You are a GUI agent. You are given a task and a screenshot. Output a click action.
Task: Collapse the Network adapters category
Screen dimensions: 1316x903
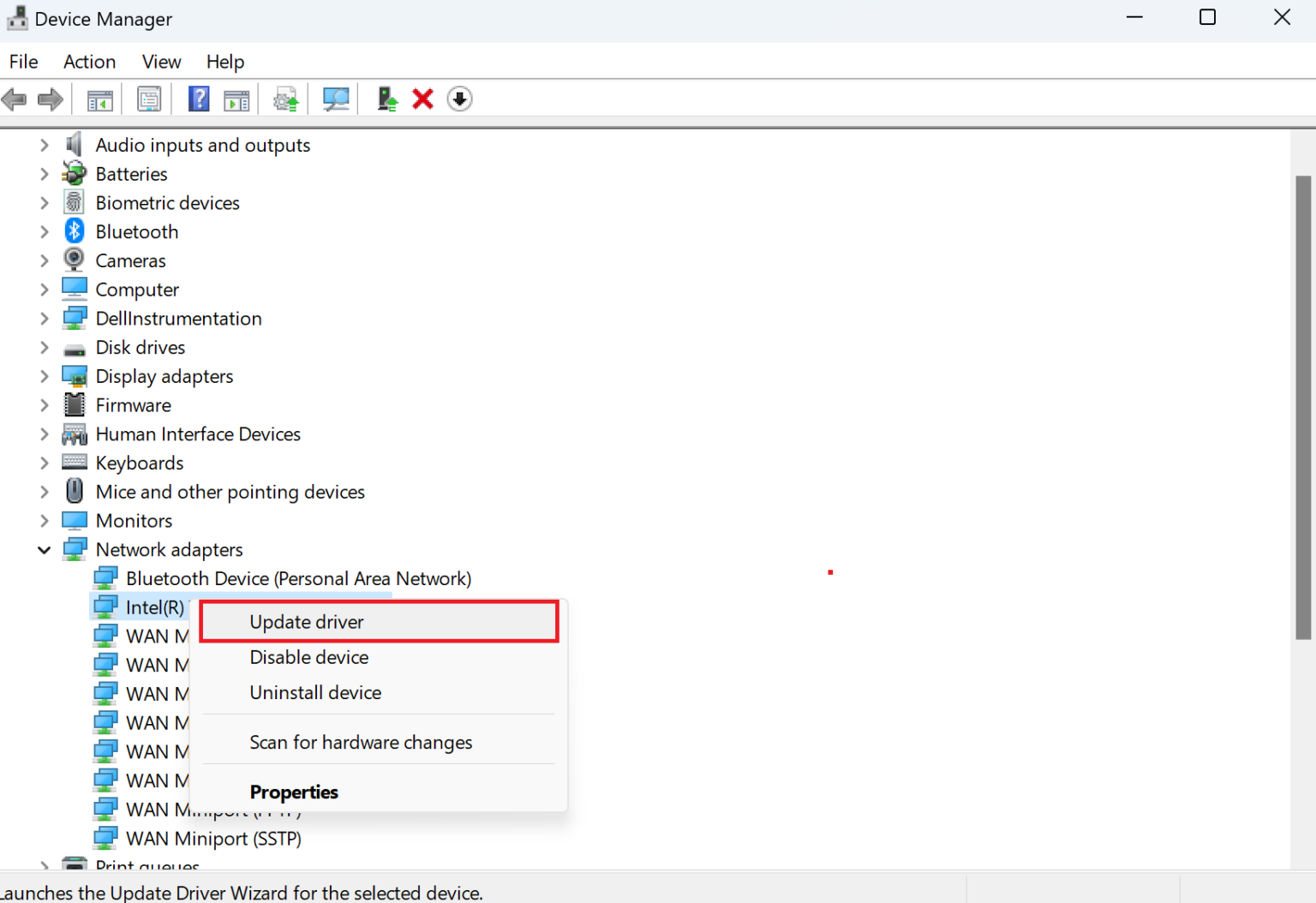coord(44,549)
